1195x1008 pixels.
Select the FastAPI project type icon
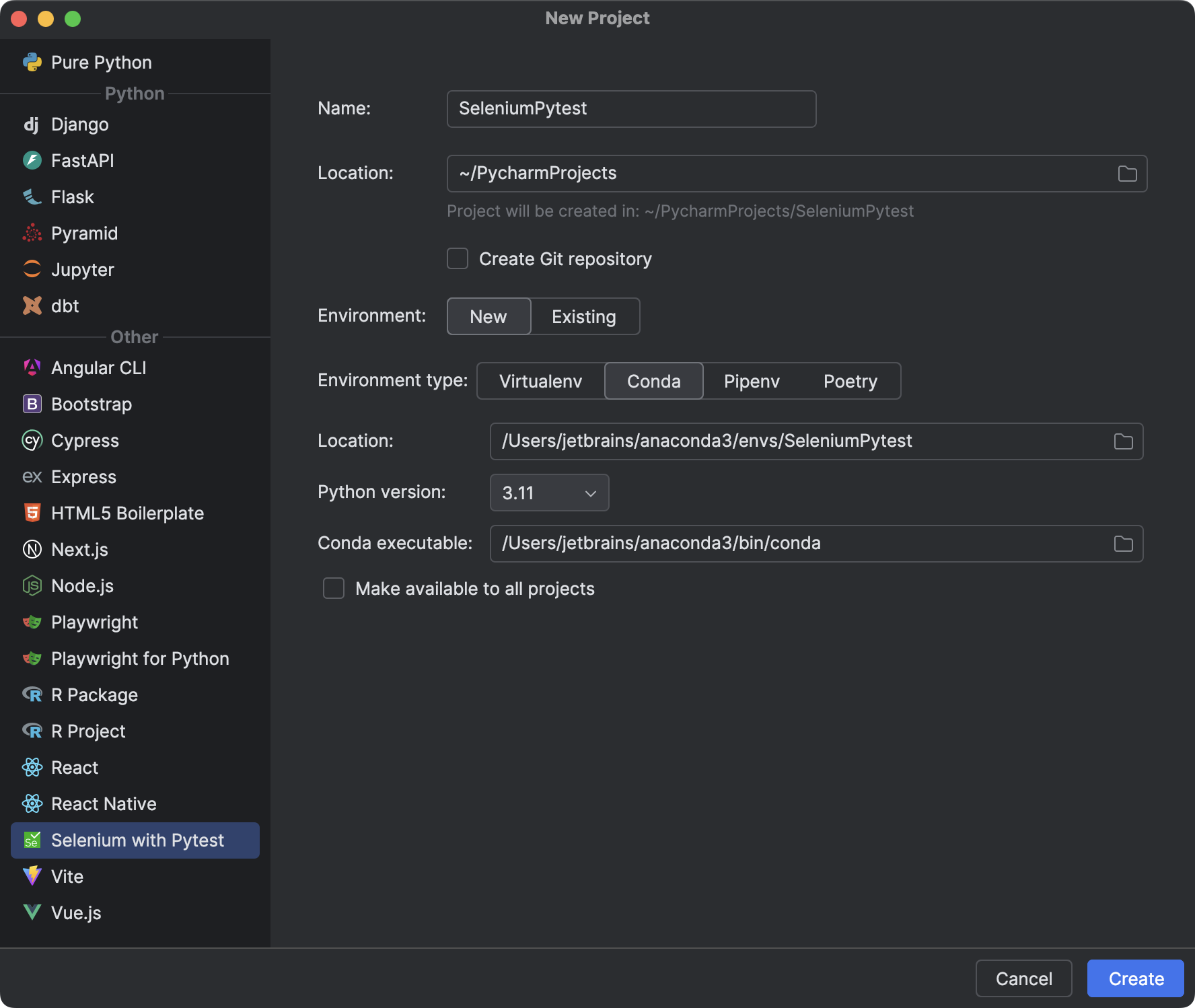coord(32,160)
